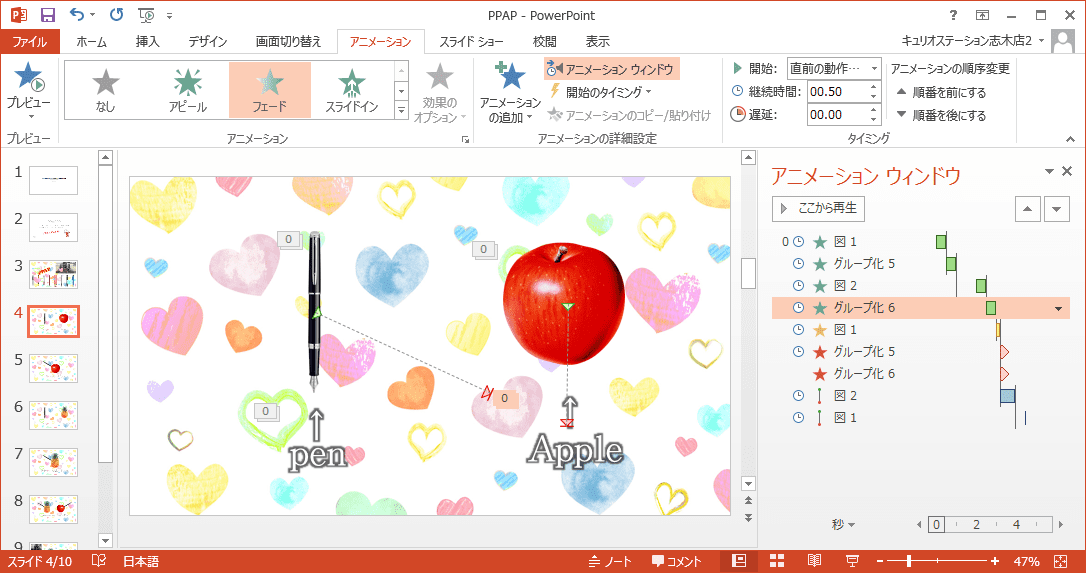Click the Help question mark icon
Screen dimensions: 1086x573
(953, 15)
